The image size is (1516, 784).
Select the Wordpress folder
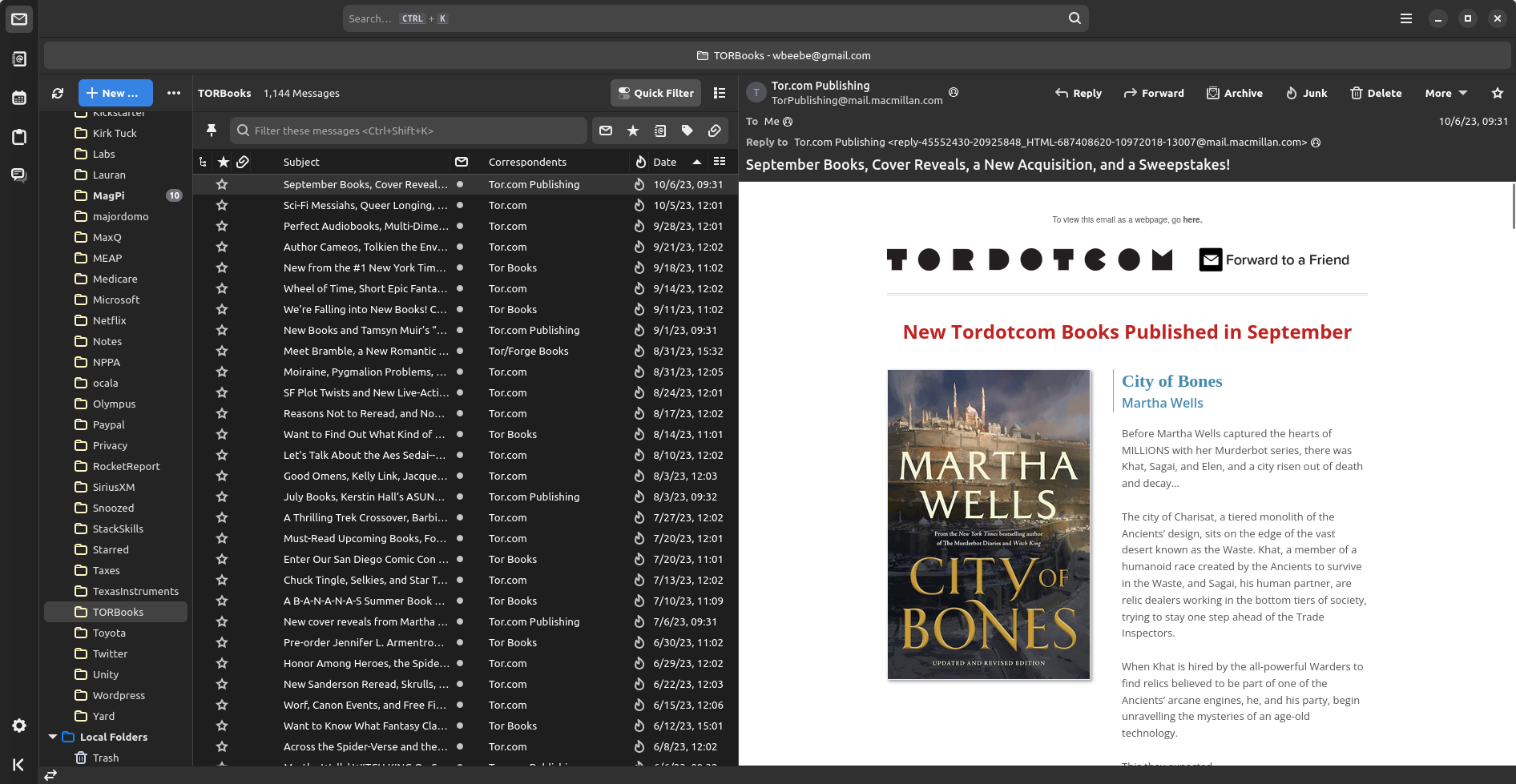tap(117, 695)
